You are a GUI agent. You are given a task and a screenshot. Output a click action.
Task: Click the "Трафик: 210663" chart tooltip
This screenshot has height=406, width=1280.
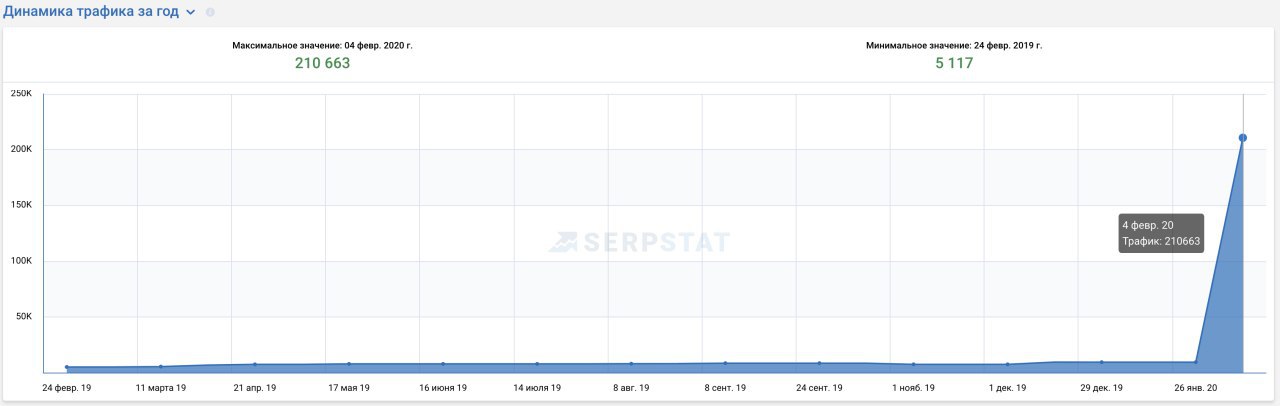pos(1161,233)
